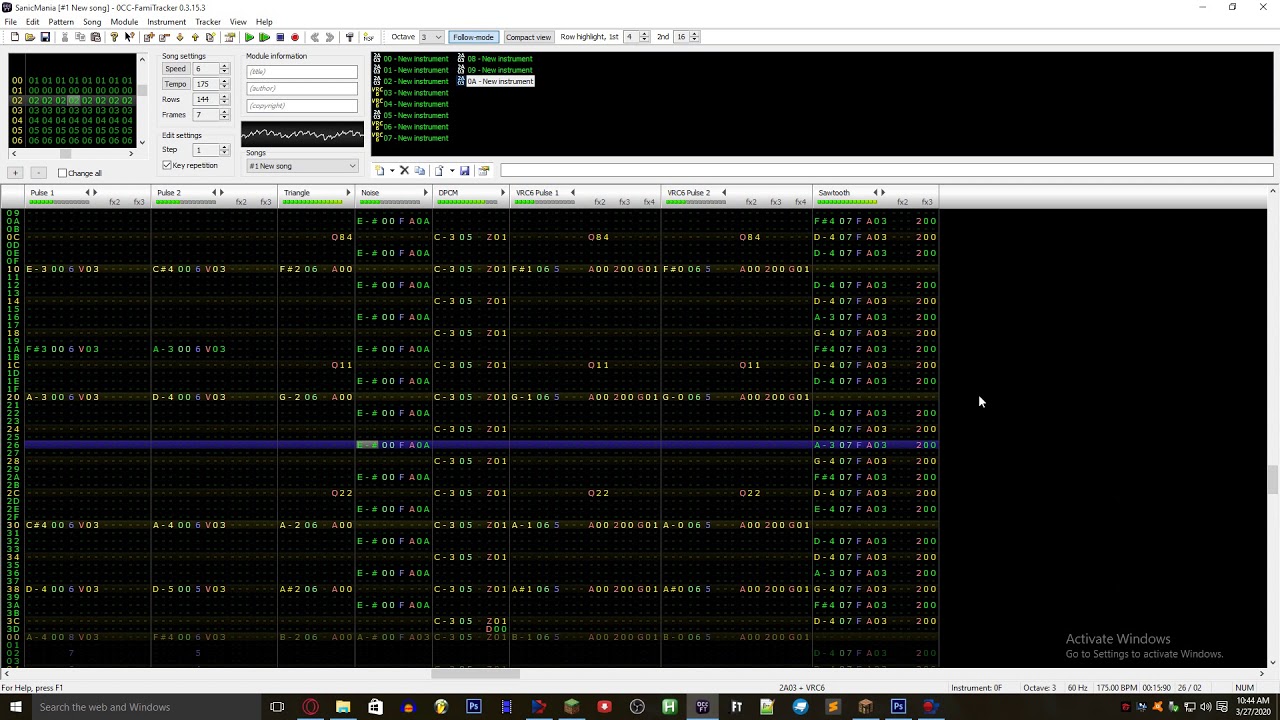This screenshot has width=1280, height=720.
Task: Click the red Record/edit mode icon
Action: pyautogui.click(x=295, y=37)
